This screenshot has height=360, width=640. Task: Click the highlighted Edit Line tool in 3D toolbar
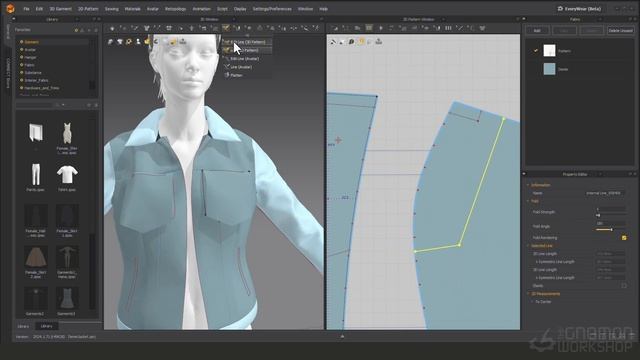coord(226,28)
